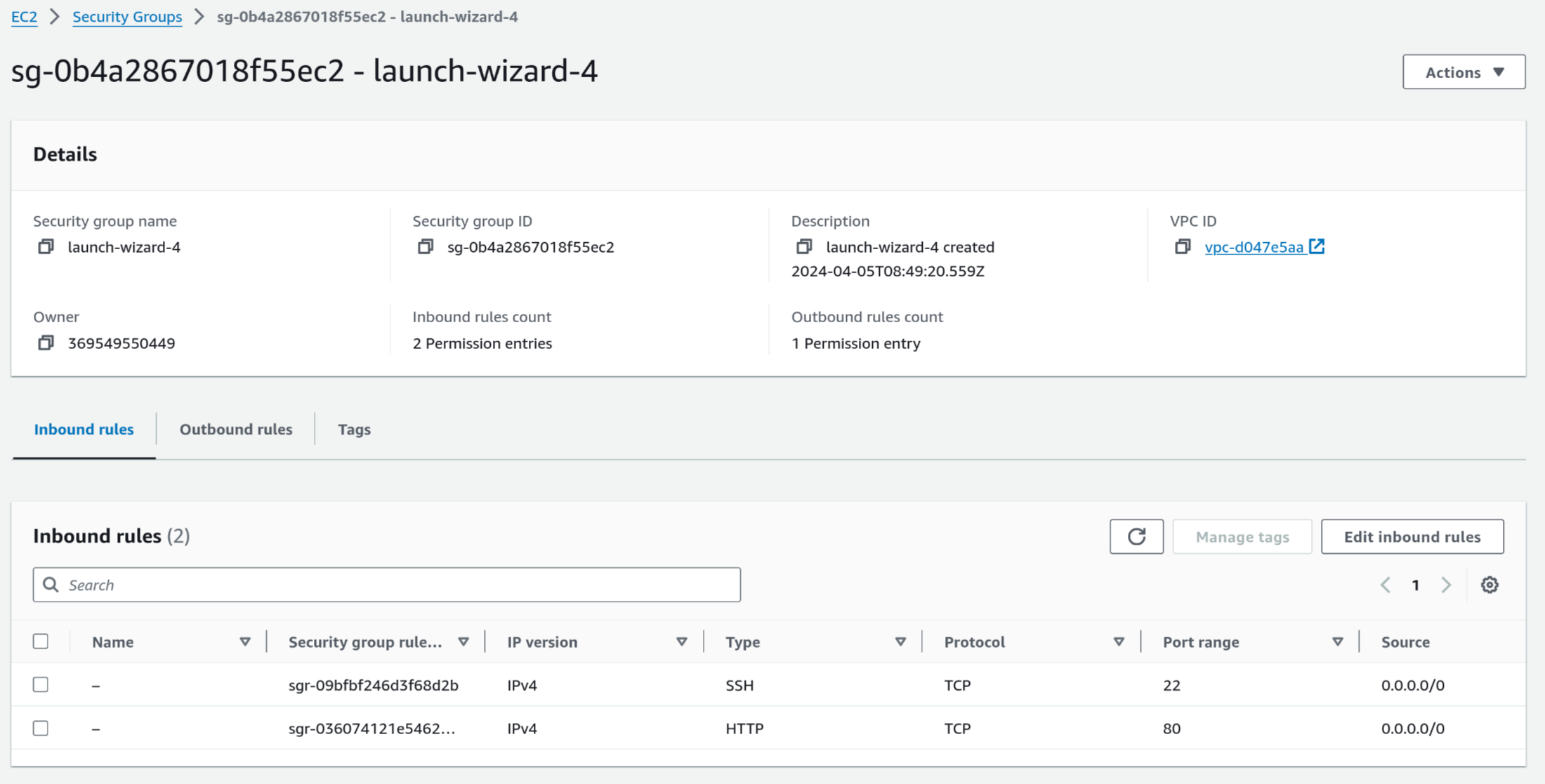Copy the description text

pyautogui.click(x=804, y=246)
